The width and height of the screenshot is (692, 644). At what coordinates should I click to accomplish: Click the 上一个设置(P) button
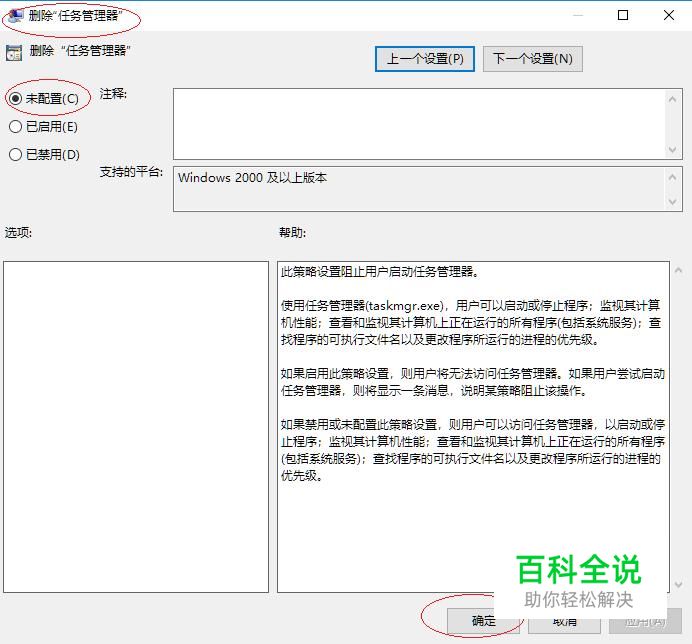coord(425,59)
